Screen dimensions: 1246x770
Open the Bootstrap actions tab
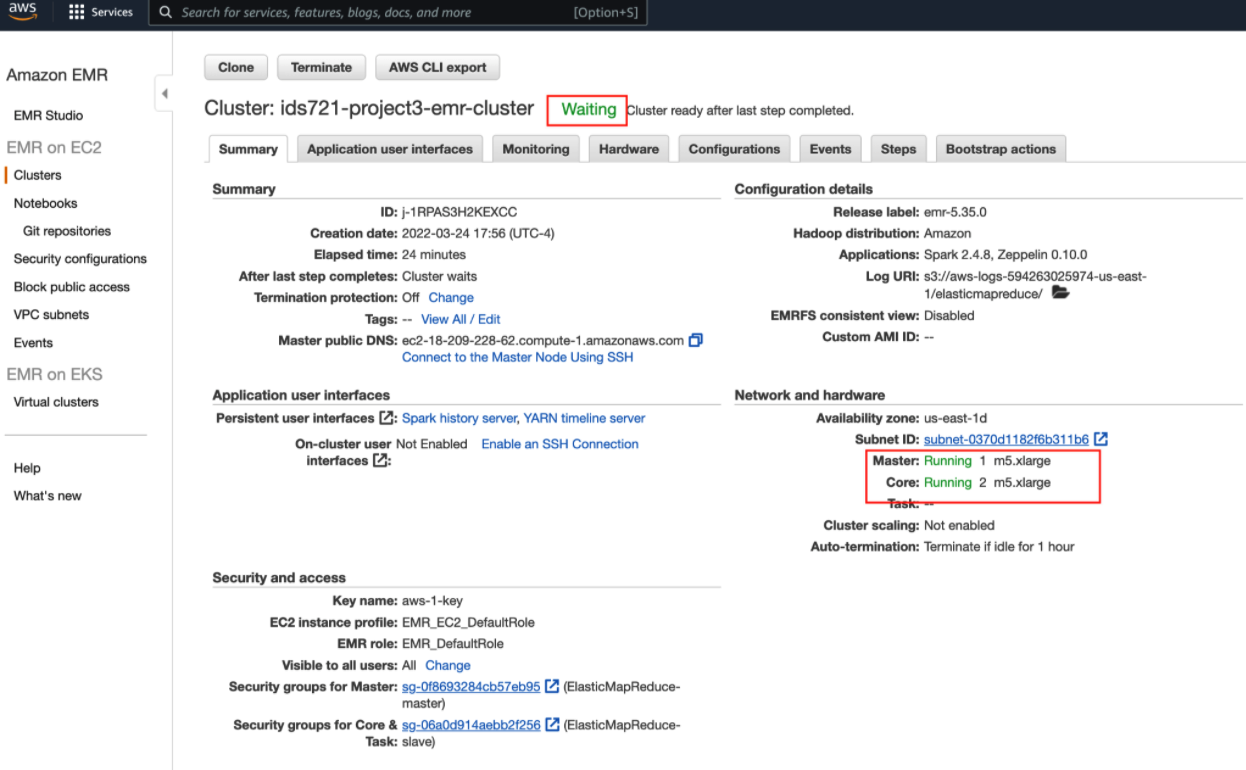[x=1001, y=149]
